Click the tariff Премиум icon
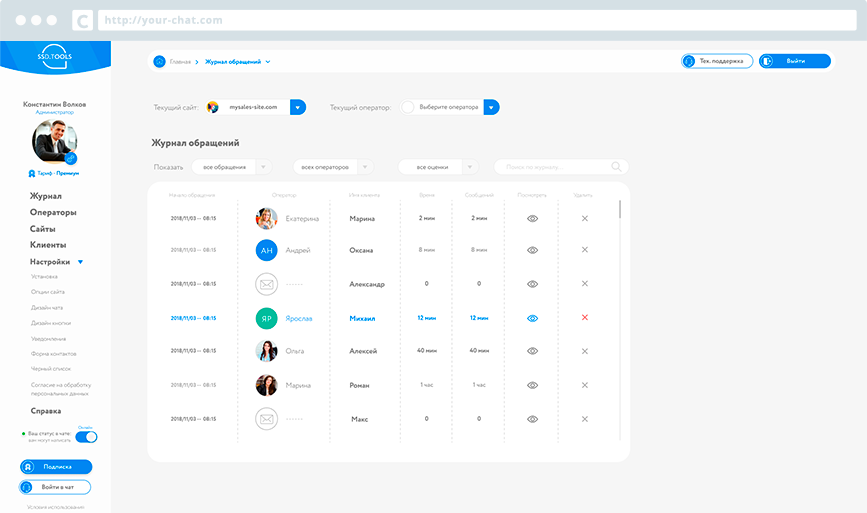The height and width of the screenshot is (513, 867). click(x=32, y=174)
